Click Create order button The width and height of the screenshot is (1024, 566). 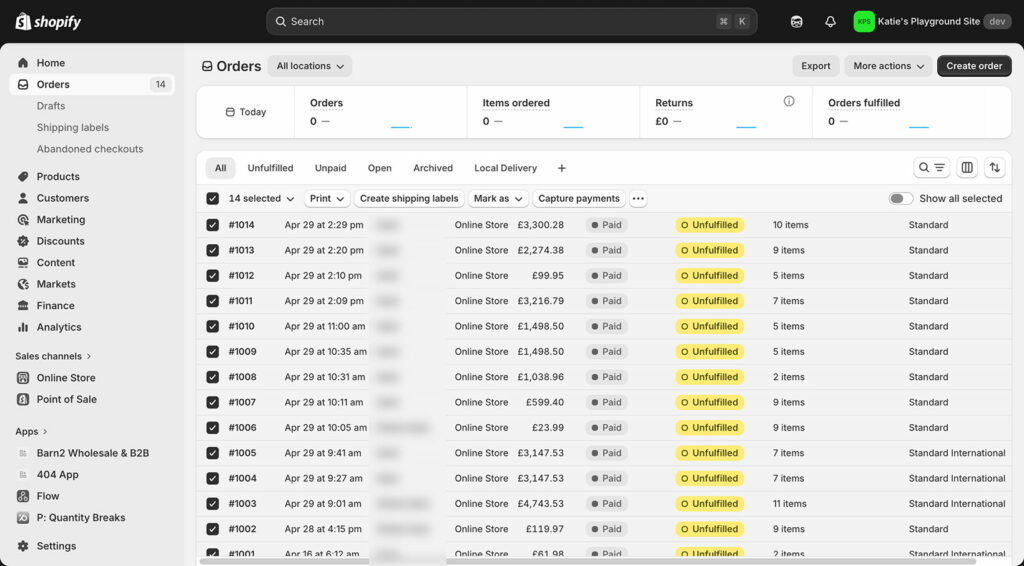(974, 66)
